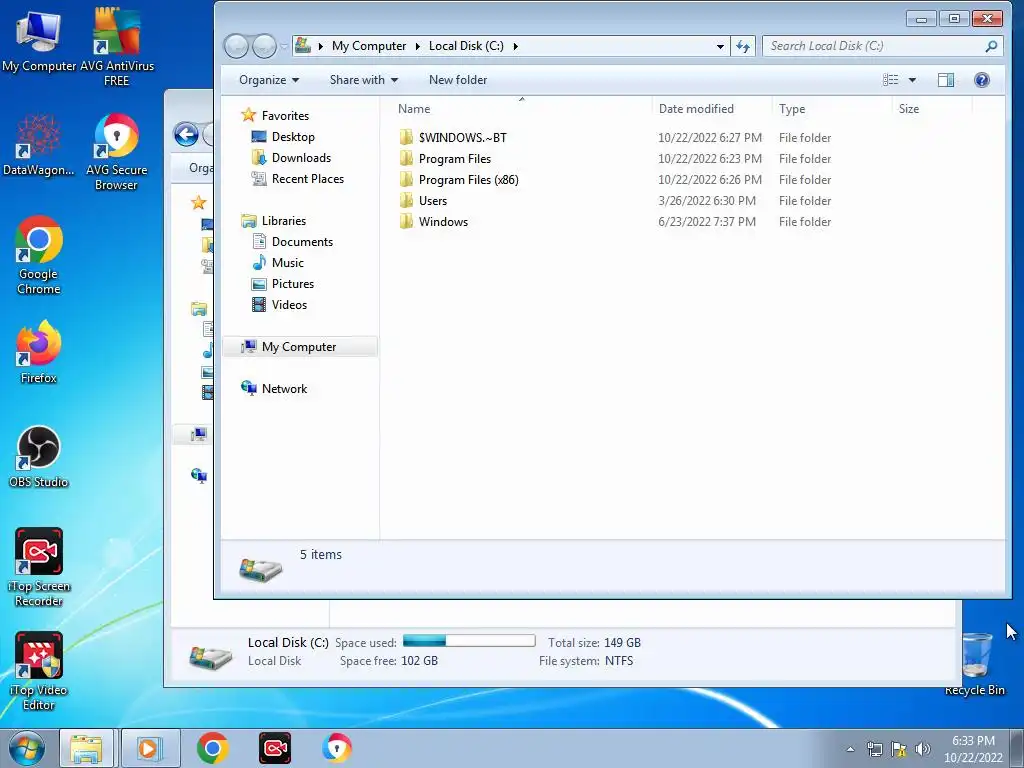This screenshot has height=768, width=1024.
Task: Select the Windows folder
Action: point(443,221)
